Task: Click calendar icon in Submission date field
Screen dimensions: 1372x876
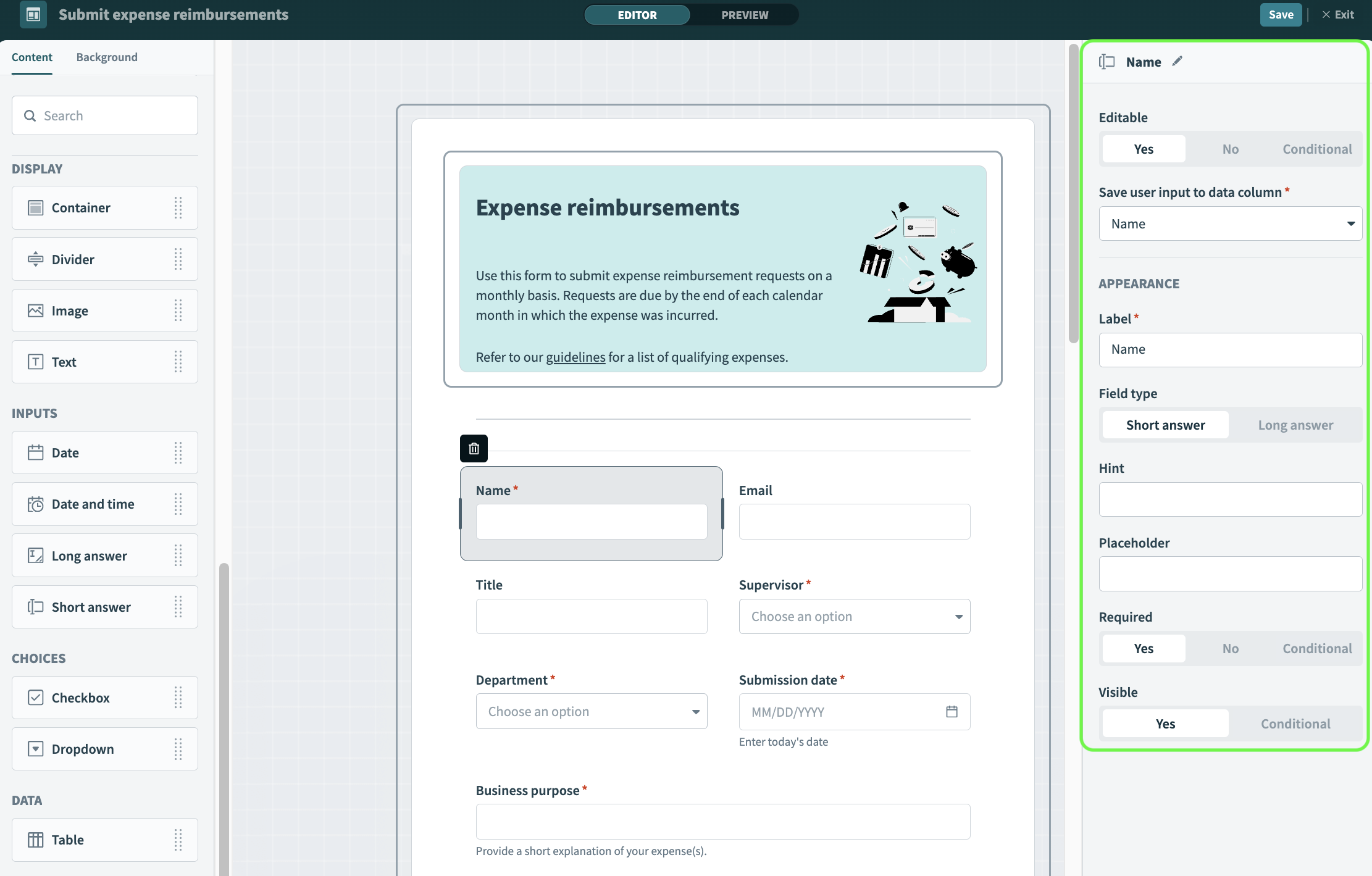Action: click(x=952, y=712)
